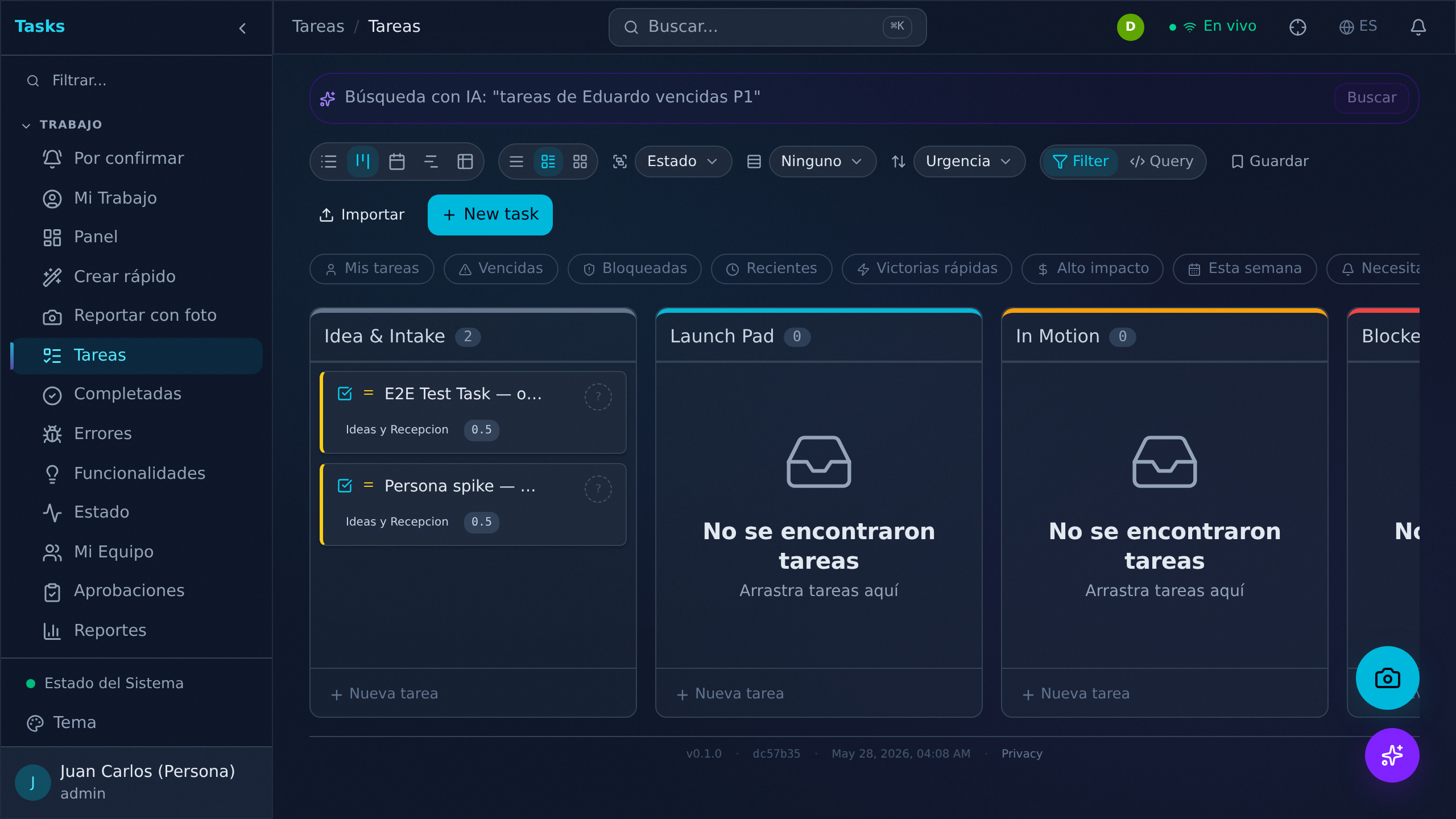
Task: Open notifications bell
Action: click(1418, 27)
